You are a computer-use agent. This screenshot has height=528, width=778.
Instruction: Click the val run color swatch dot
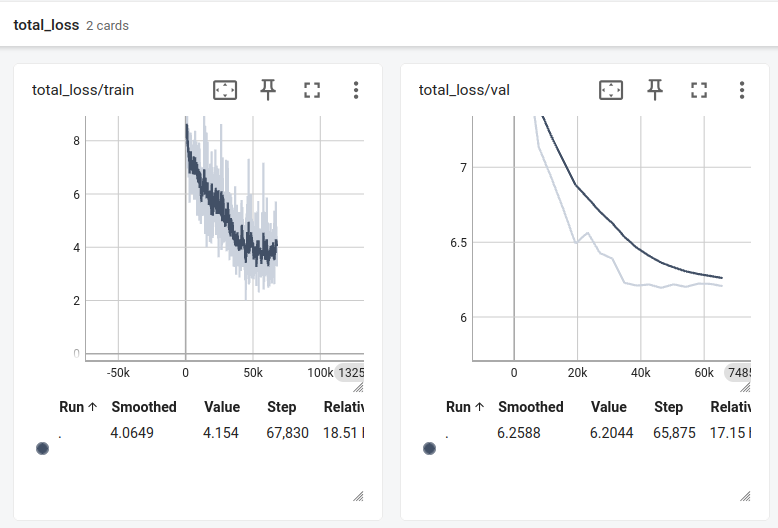pyautogui.click(x=430, y=449)
